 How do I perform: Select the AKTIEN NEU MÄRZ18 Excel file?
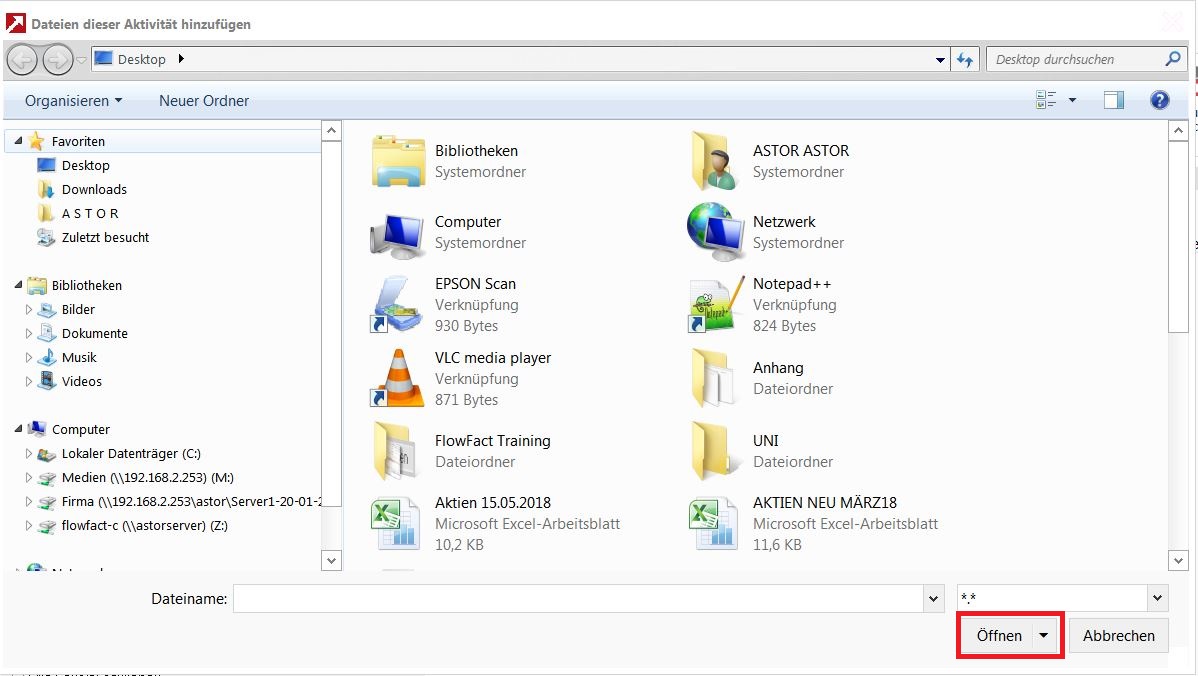[844, 503]
